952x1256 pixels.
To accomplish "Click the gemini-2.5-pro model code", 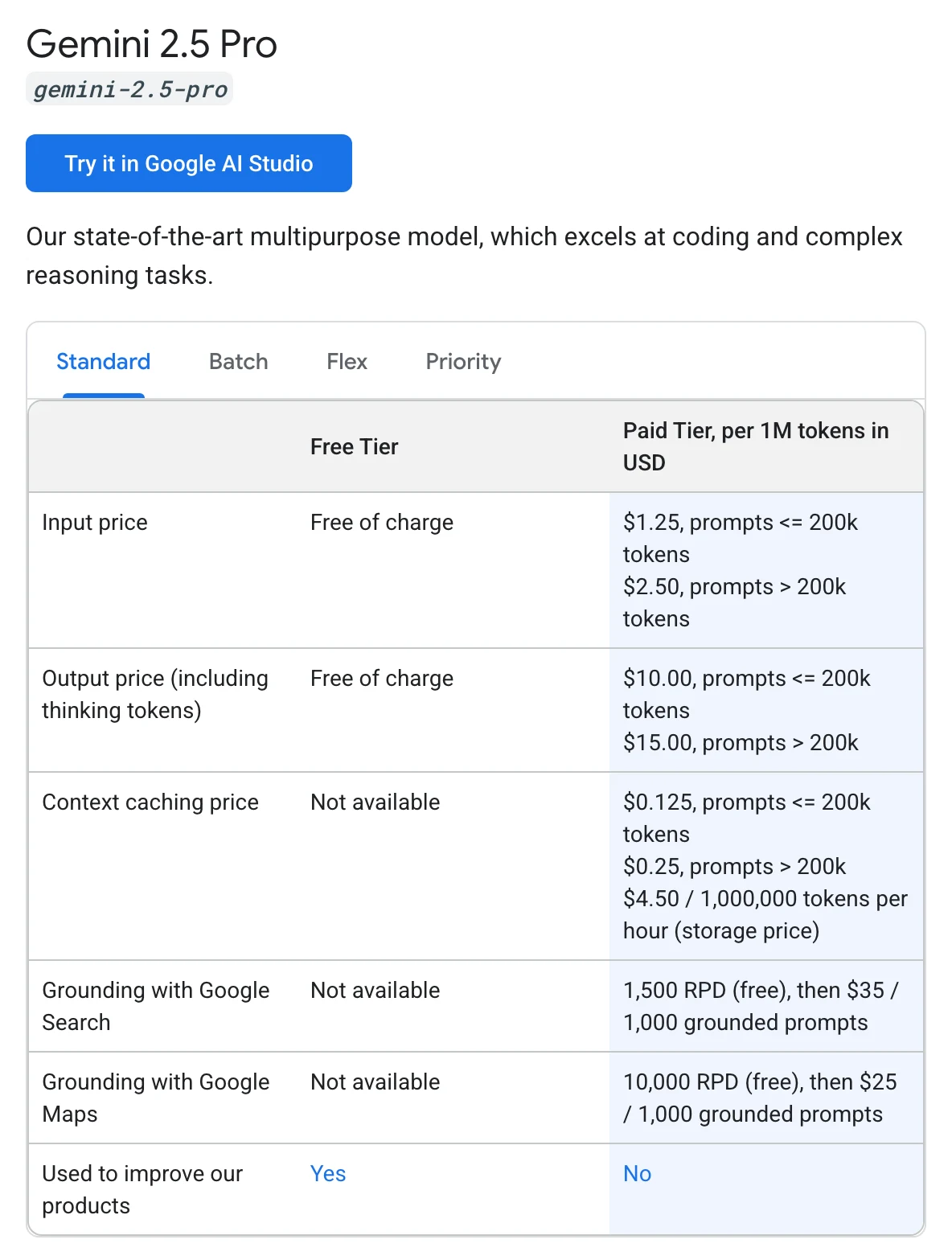I will coord(129,89).
